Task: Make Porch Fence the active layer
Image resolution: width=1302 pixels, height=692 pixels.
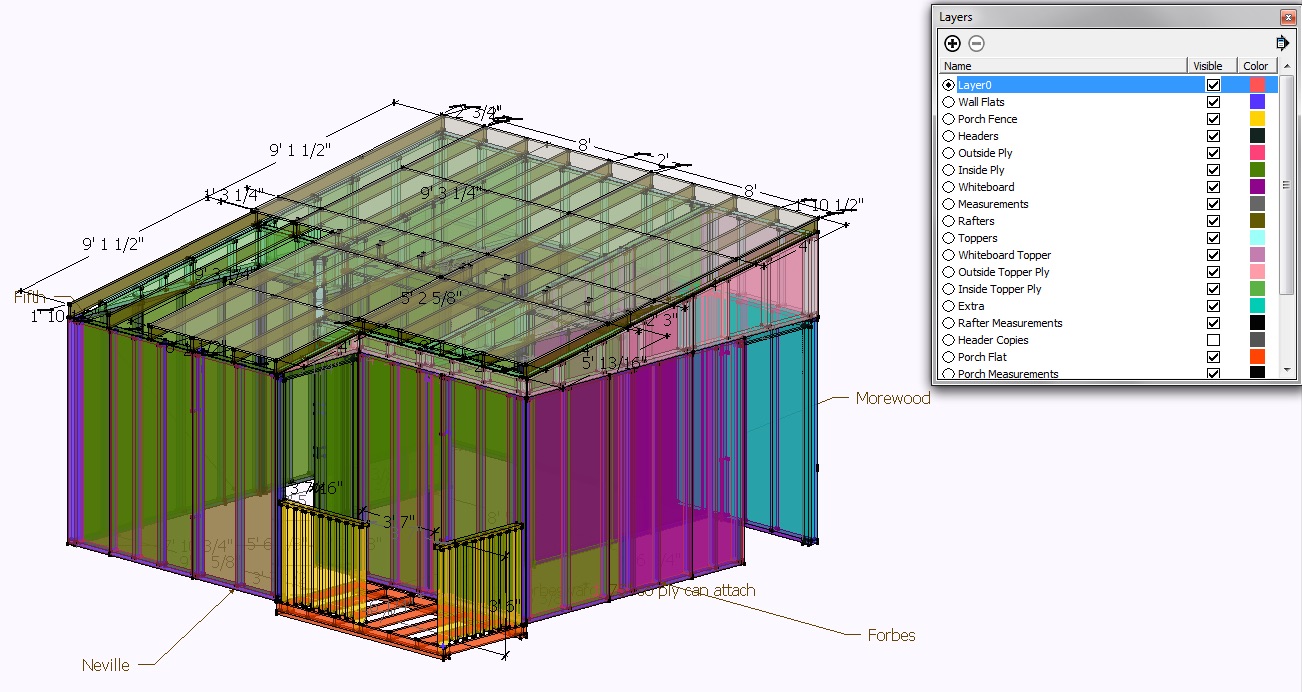Action: tap(948, 119)
